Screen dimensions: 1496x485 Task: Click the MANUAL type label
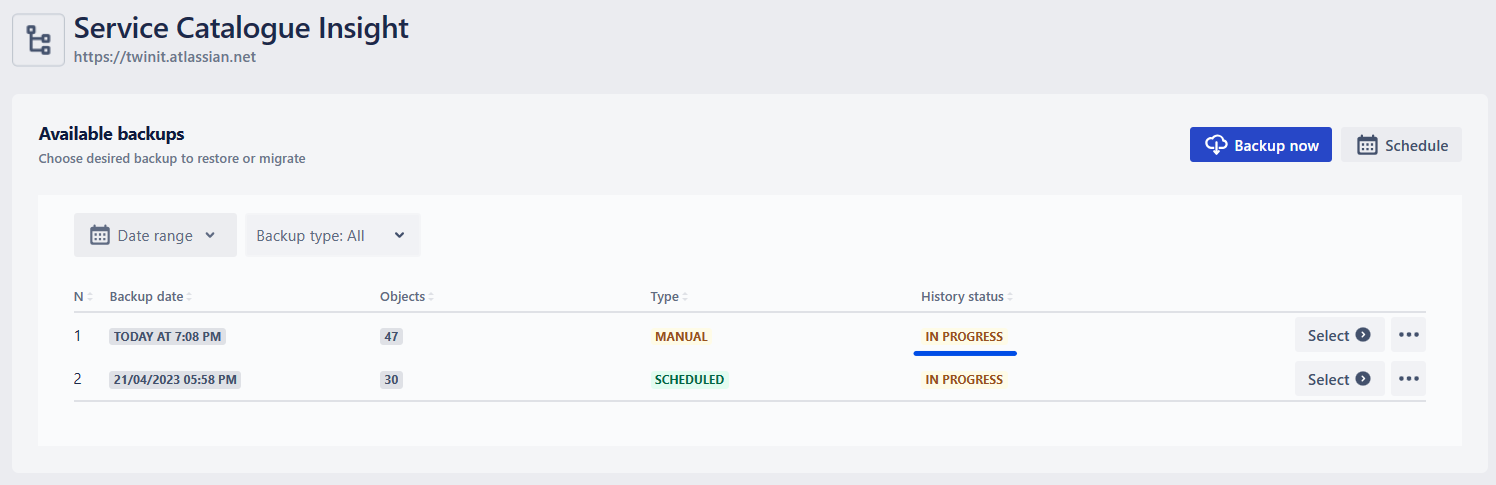click(x=681, y=337)
